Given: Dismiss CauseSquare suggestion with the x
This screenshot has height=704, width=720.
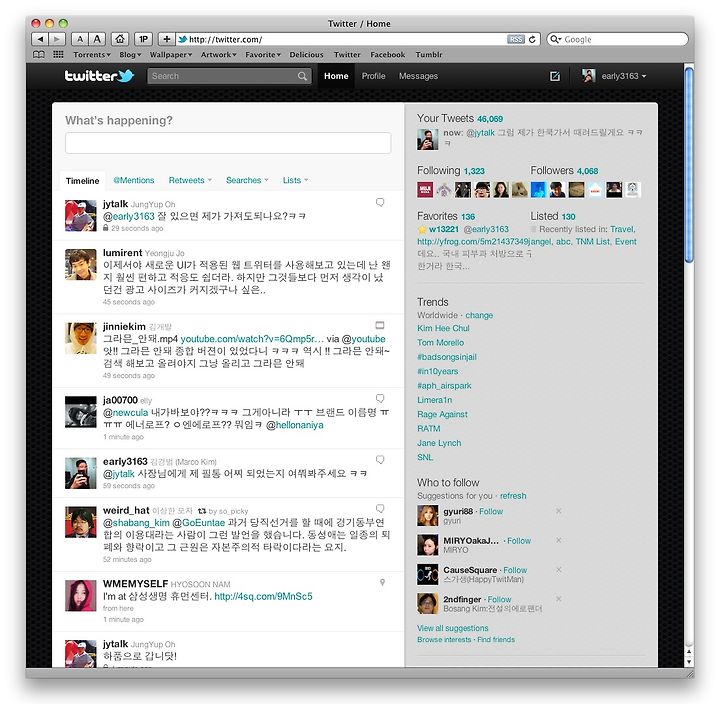Looking at the screenshot, I should click(x=558, y=569).
